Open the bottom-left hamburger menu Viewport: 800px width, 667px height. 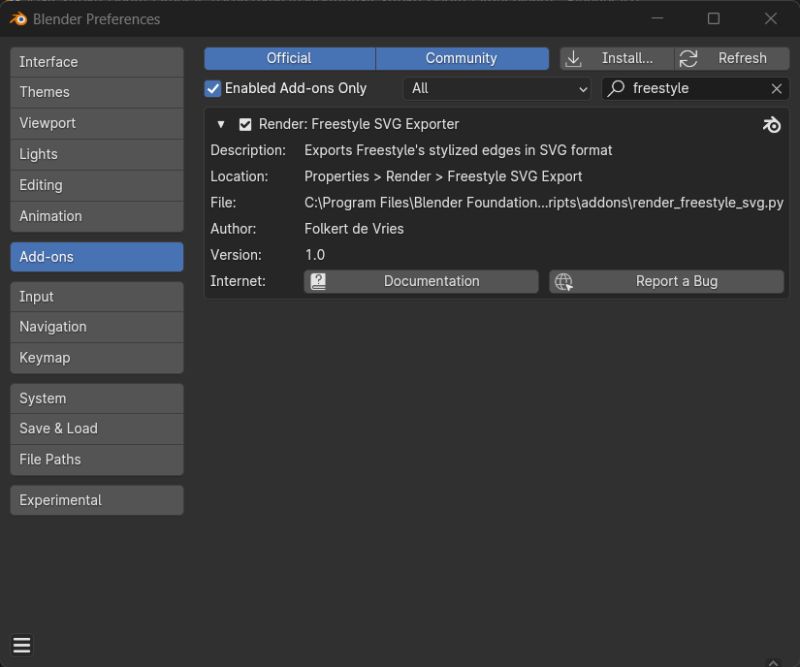(x=22, y=644)
